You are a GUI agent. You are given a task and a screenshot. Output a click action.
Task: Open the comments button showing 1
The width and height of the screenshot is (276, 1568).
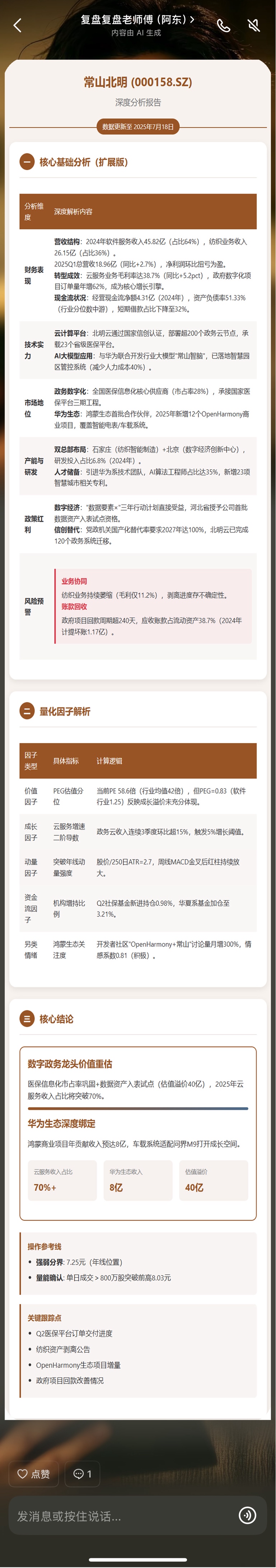coord(82,1474)
